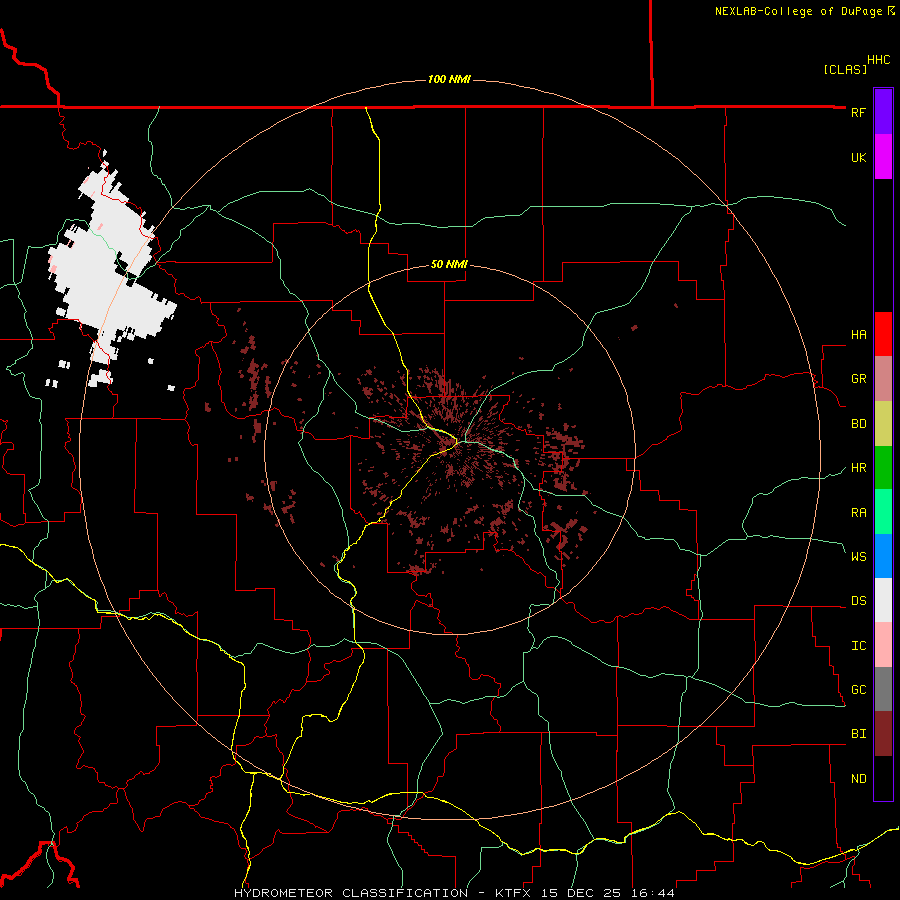Viewport: 900px width, 900px height.
Task: Click the "RF" legend label
Action: tap(858, 112)
